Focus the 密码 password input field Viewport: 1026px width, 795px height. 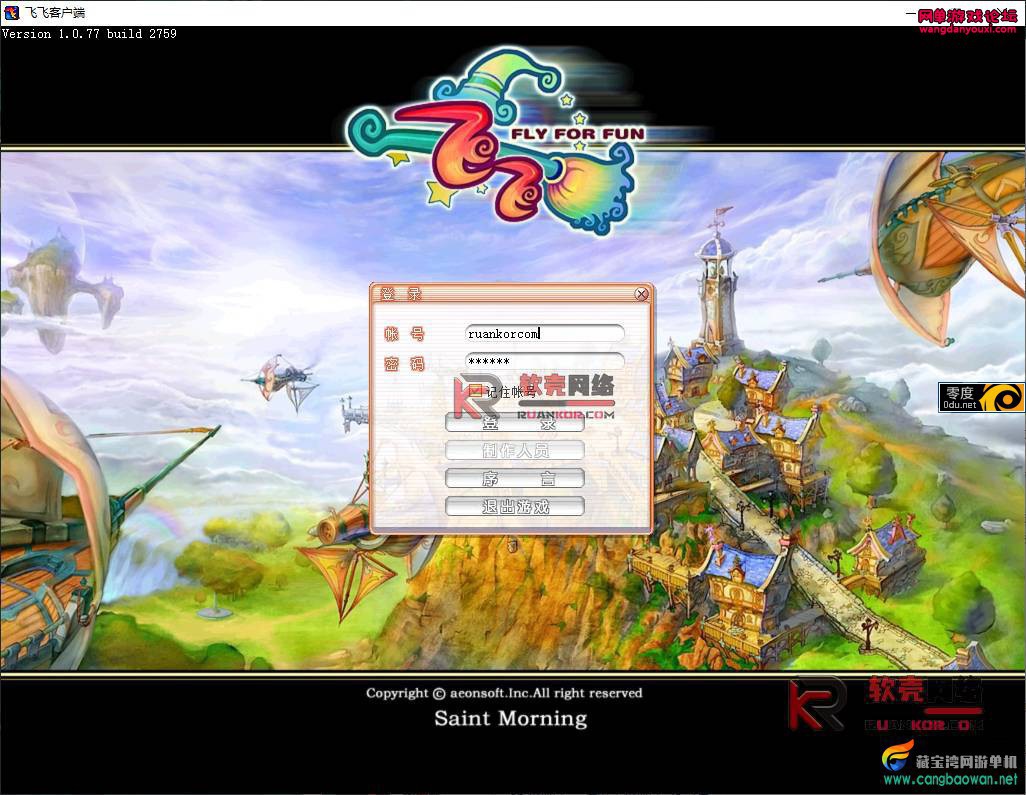[544, 361]
